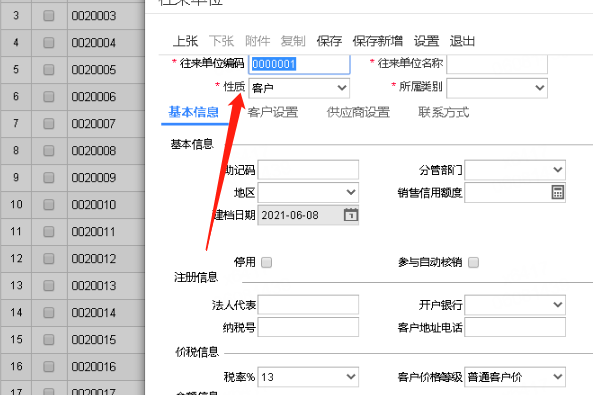593x395 pixels.
Task: Click the 客户地址电话 input field
Action: 515,327
